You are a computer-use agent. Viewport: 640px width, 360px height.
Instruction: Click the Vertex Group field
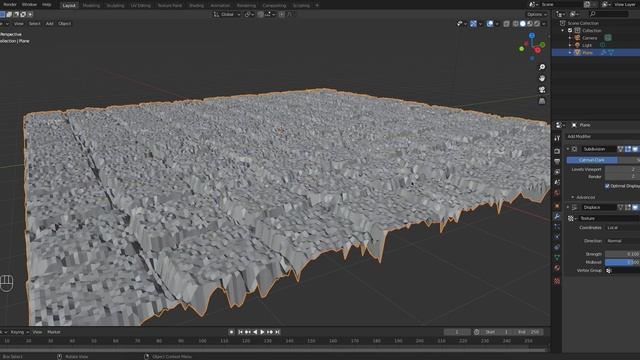[x=622, y=270]
